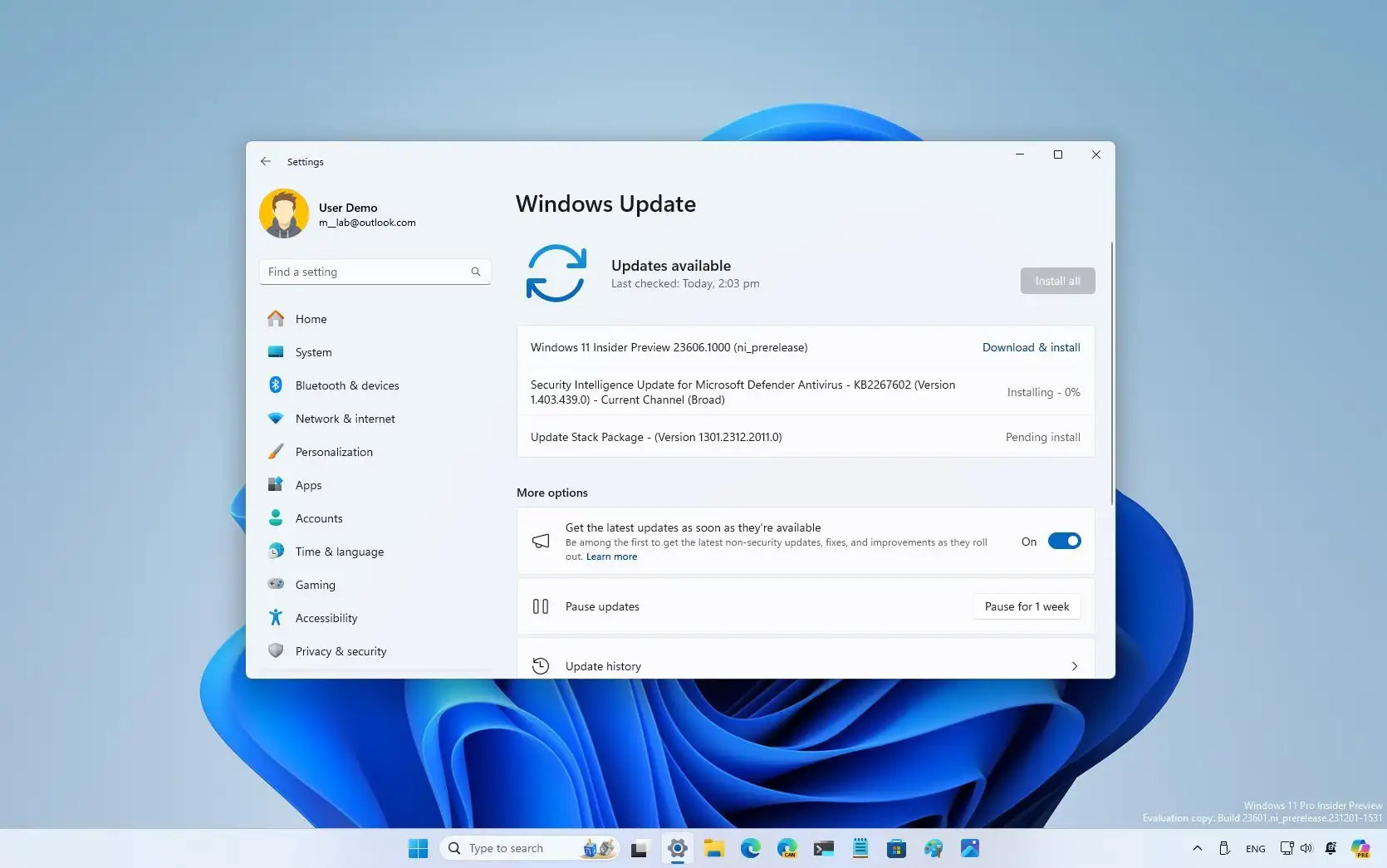Open Accounts settings
1387x868 pixels.
tap(277, 517)
